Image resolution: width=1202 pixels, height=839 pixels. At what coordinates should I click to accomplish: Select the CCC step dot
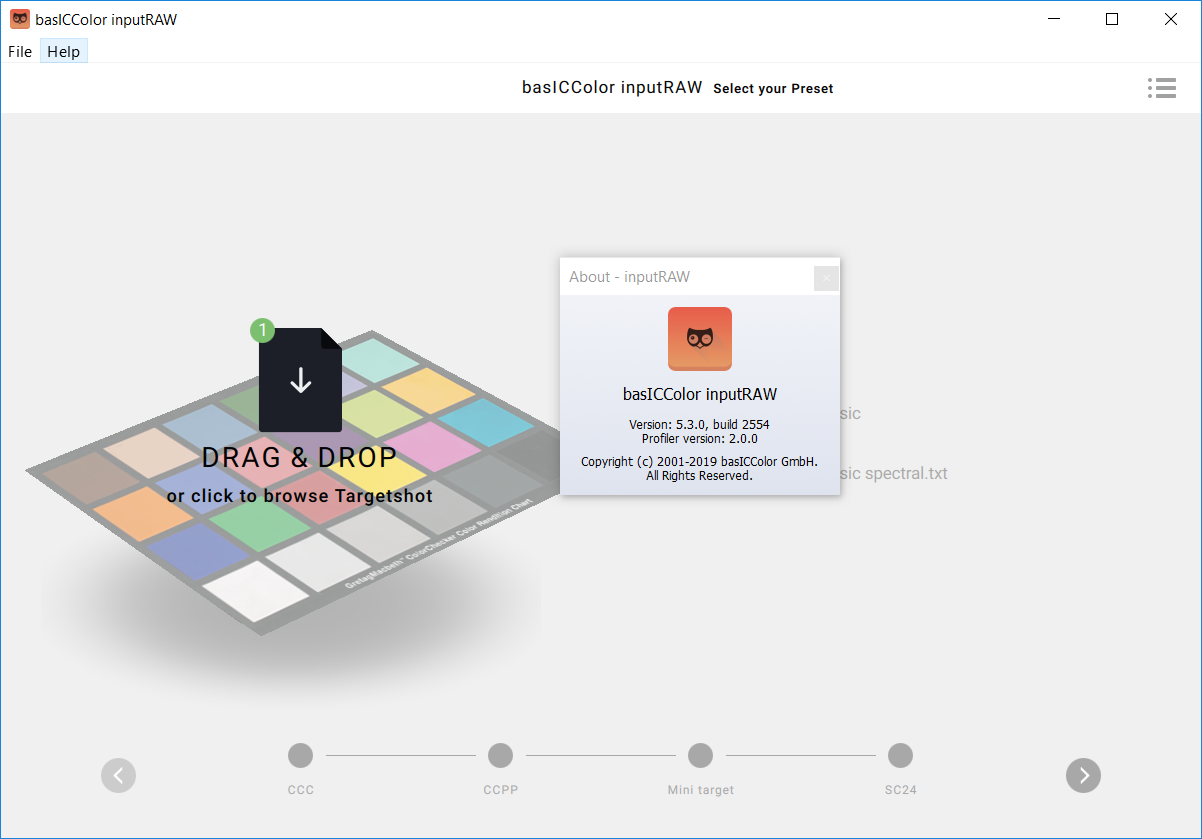click(x=300, y=755)
